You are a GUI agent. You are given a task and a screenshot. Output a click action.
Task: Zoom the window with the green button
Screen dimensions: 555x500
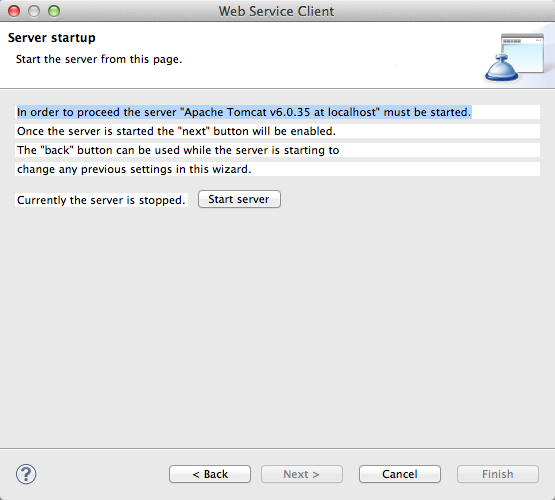point(54,11)
